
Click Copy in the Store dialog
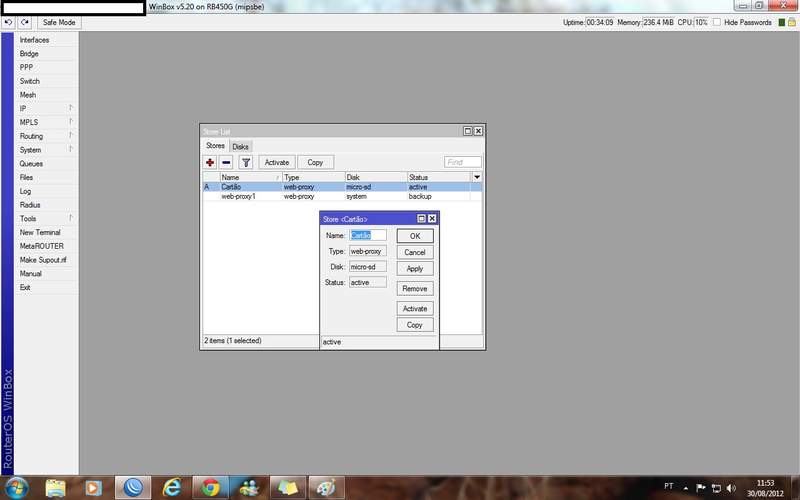tap(415, 325)
